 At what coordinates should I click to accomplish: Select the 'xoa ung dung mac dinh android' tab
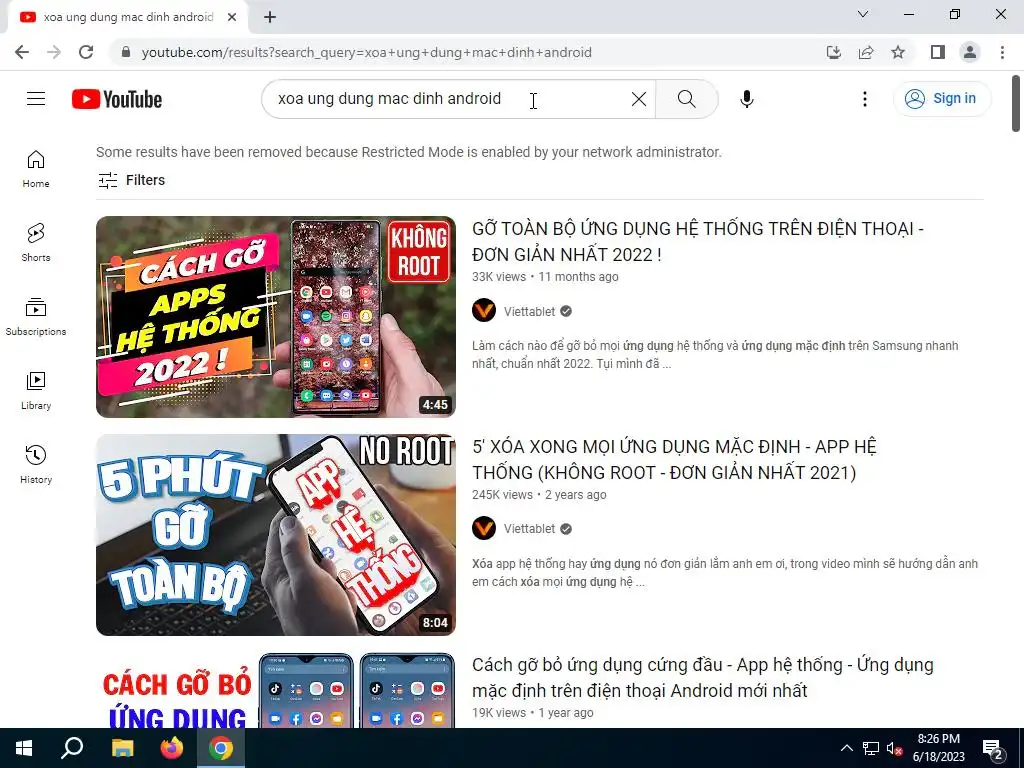pos(128,18)
